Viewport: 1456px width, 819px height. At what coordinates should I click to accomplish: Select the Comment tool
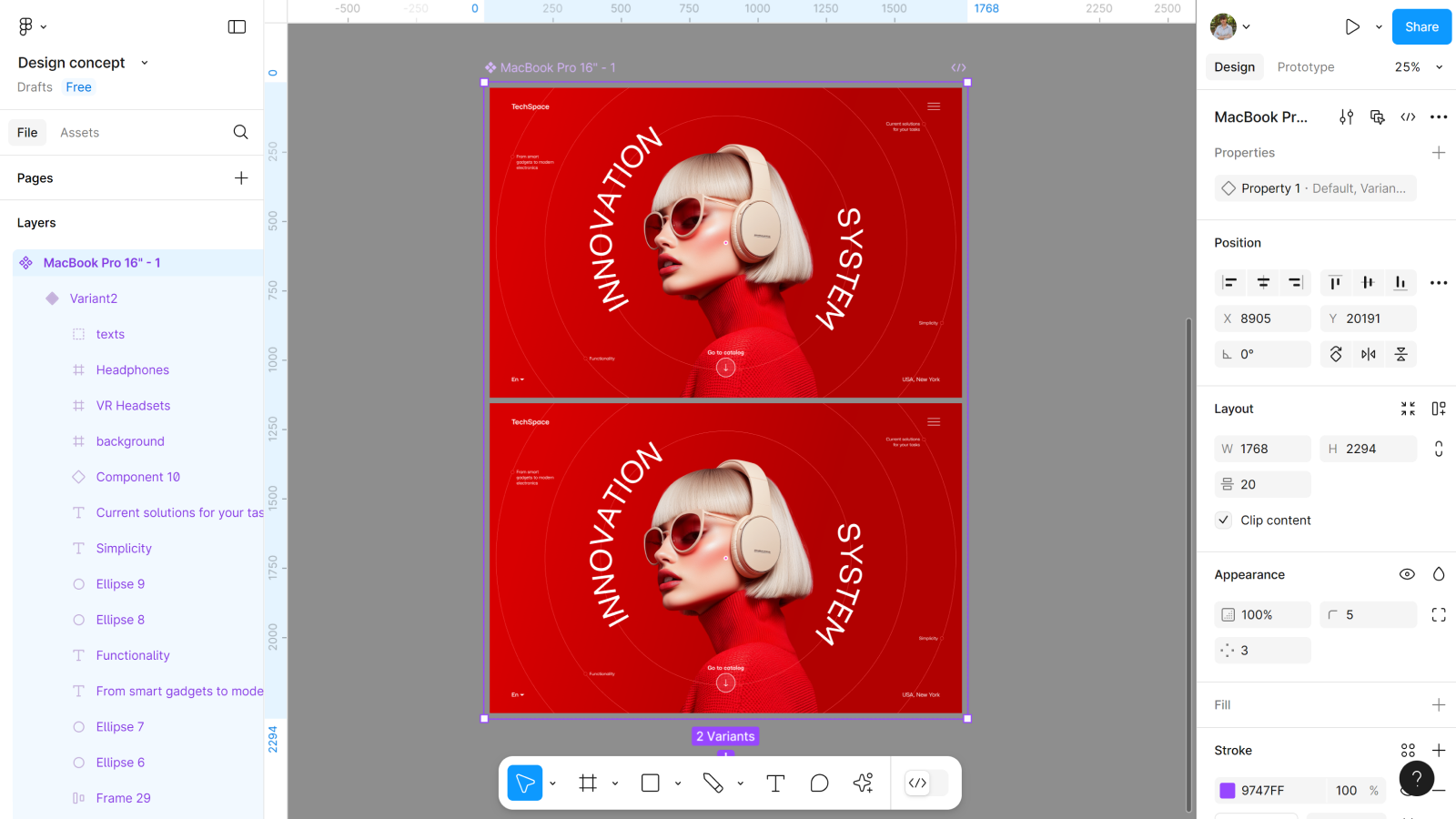tap(819, 783)
